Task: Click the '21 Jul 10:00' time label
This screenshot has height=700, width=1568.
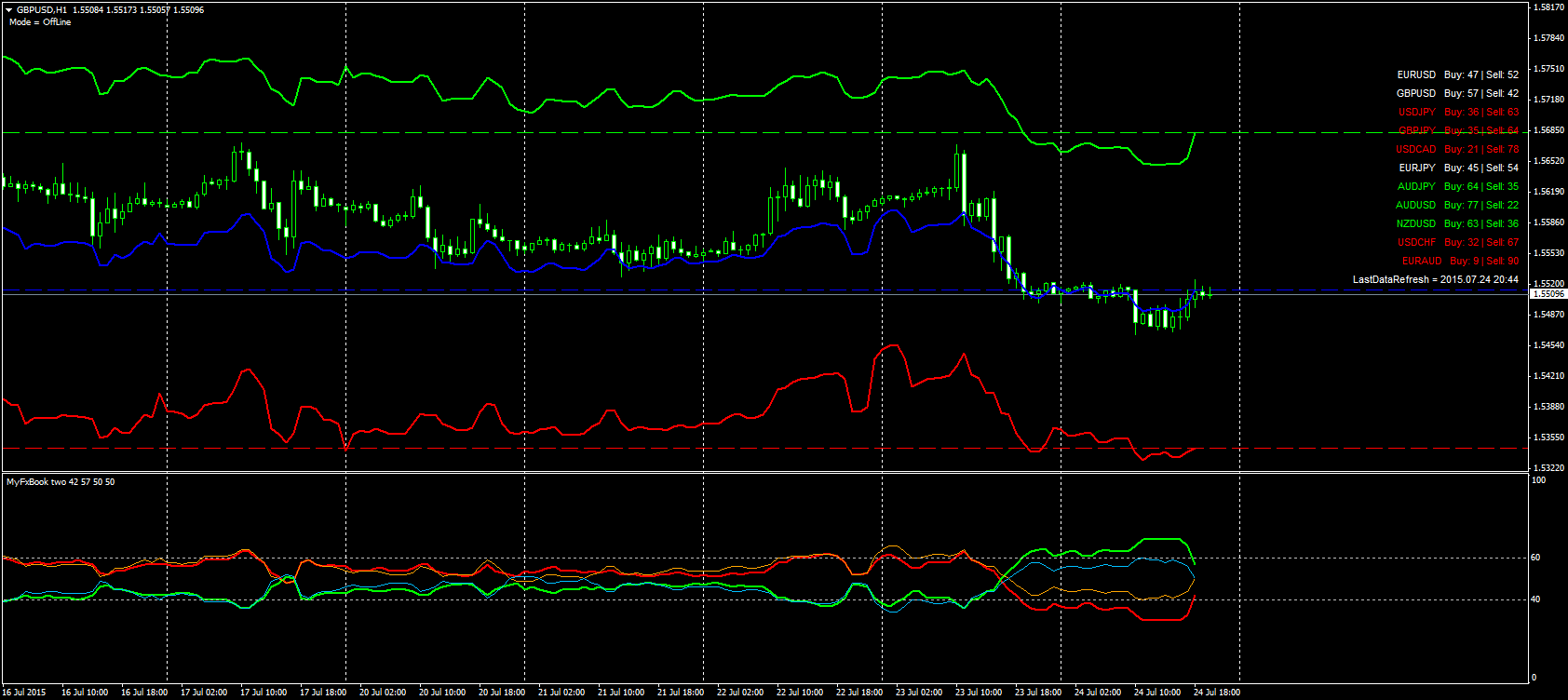Action: 621,693
